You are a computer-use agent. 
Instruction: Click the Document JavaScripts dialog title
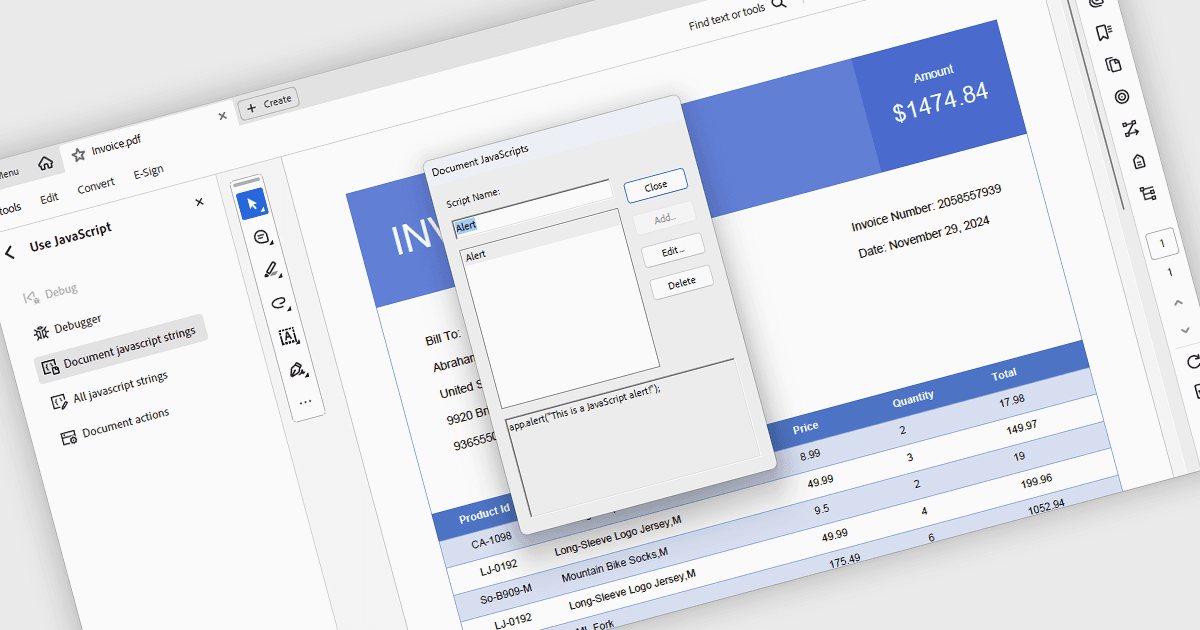(480, 159)
